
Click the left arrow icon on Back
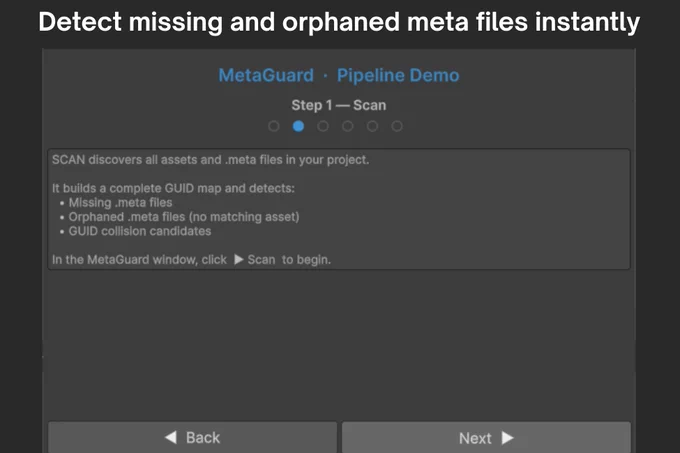coord(171,437)
